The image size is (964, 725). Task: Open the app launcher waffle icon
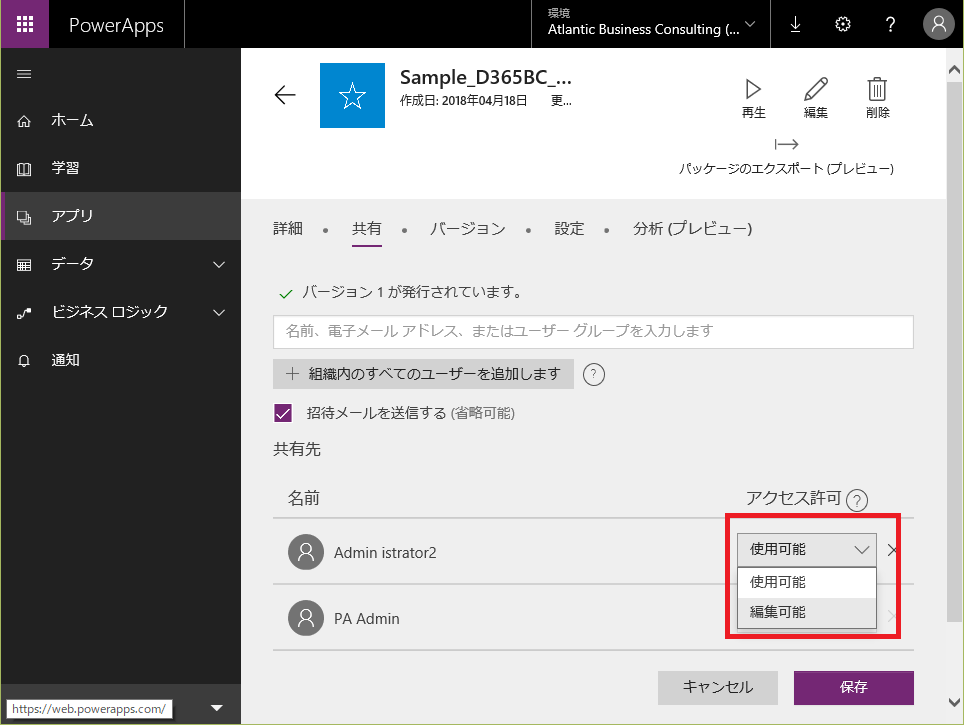25,24
